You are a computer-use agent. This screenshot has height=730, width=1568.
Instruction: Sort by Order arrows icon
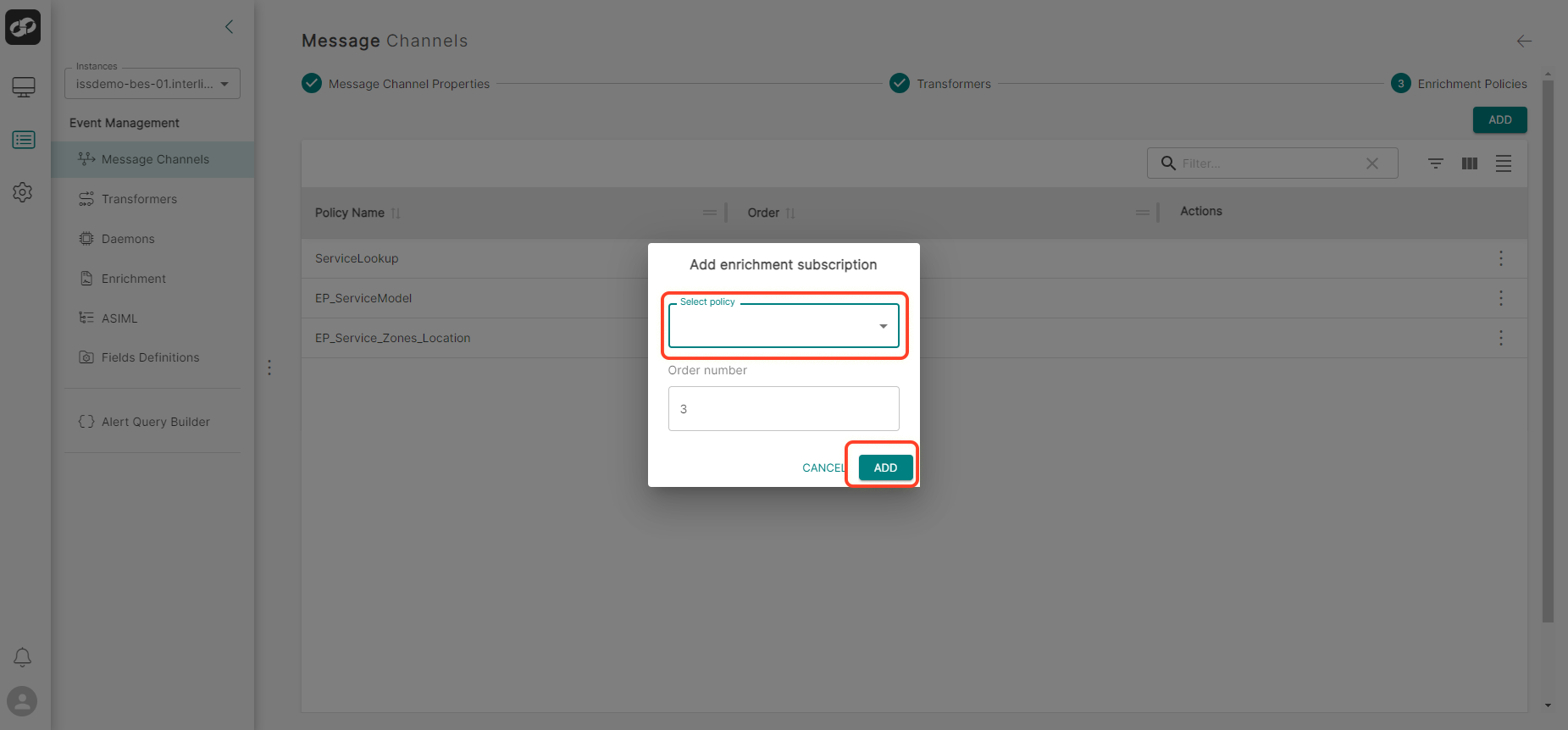coord(790,213)
